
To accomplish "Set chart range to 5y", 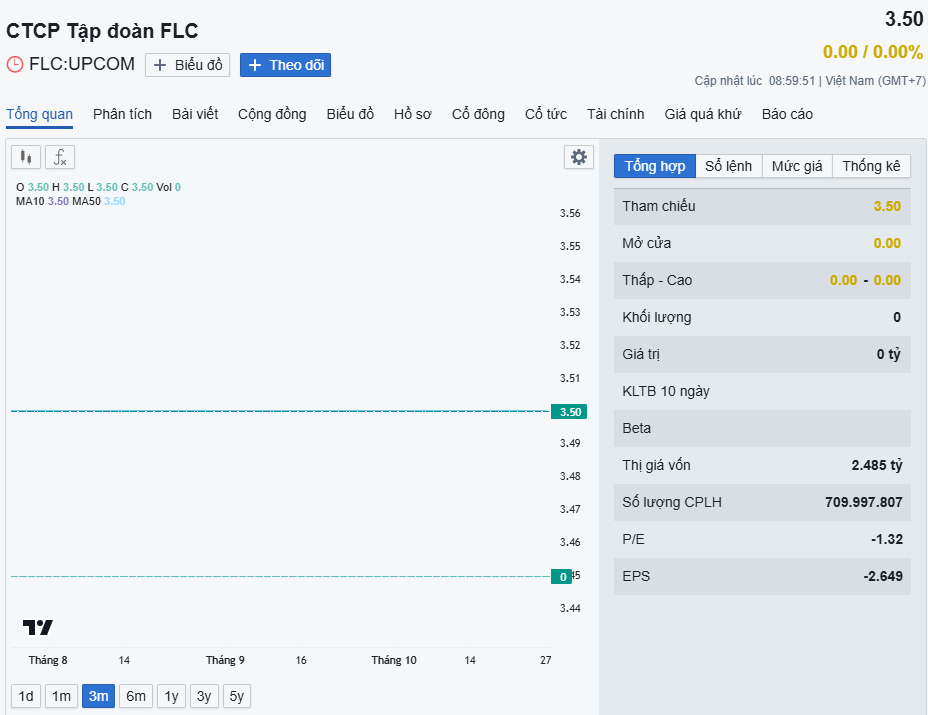I will pyautogui.click(x=237, y=696).
